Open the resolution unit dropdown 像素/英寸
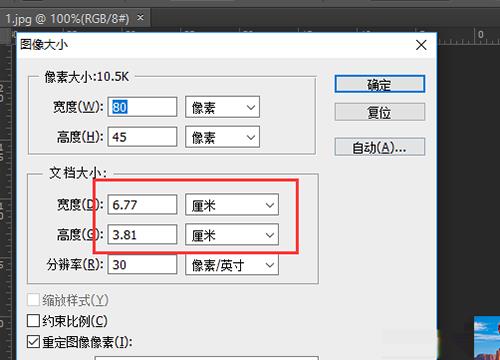Viewport: 500px width, 360px height. click(x=232, y=265)
